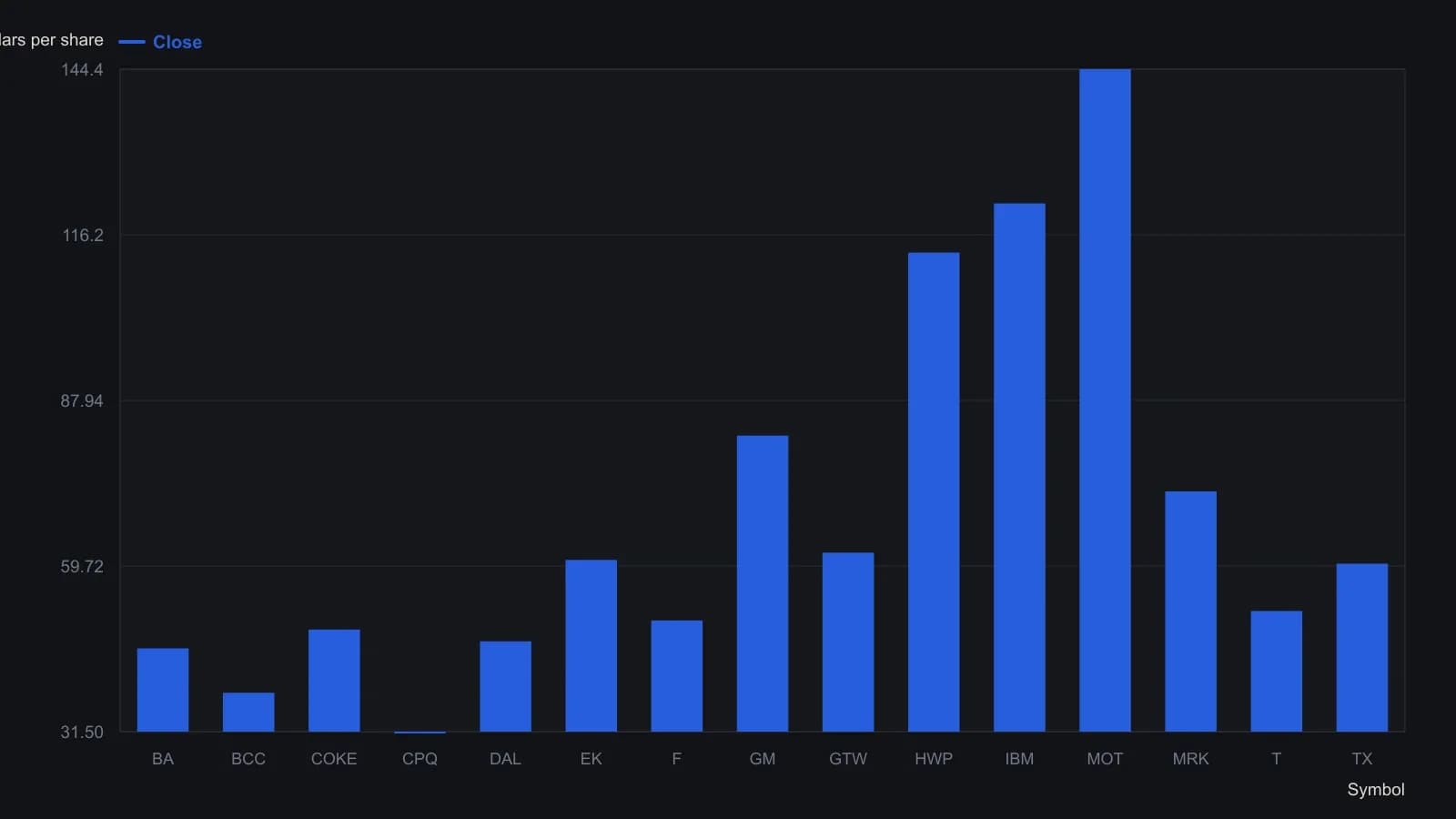This screenshot has width=1456, height=819.
Task: Click the DAL axis label
Action: click(x=505, y=759)
